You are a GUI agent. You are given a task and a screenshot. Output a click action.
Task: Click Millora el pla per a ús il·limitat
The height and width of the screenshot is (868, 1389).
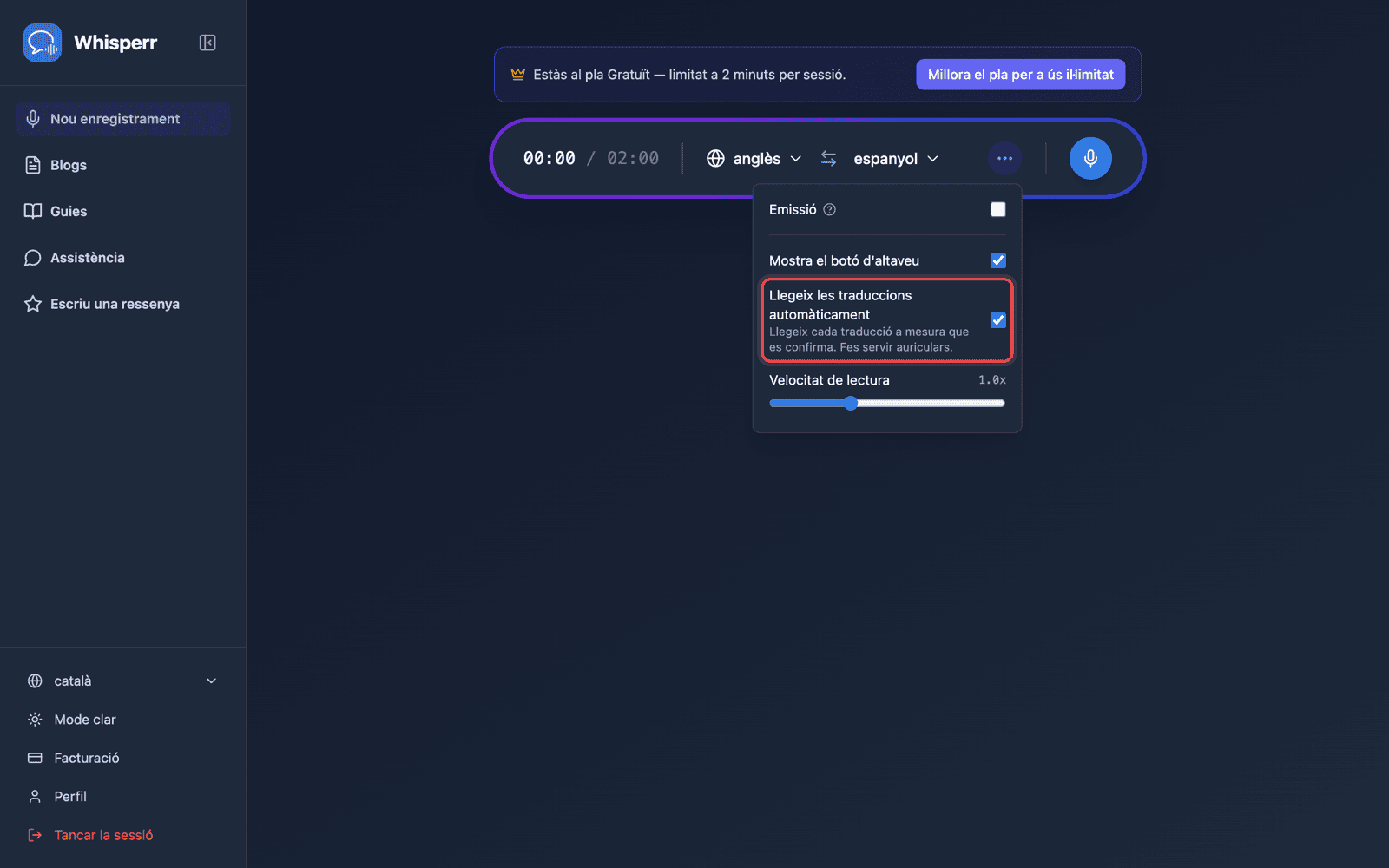(1021, 75)
